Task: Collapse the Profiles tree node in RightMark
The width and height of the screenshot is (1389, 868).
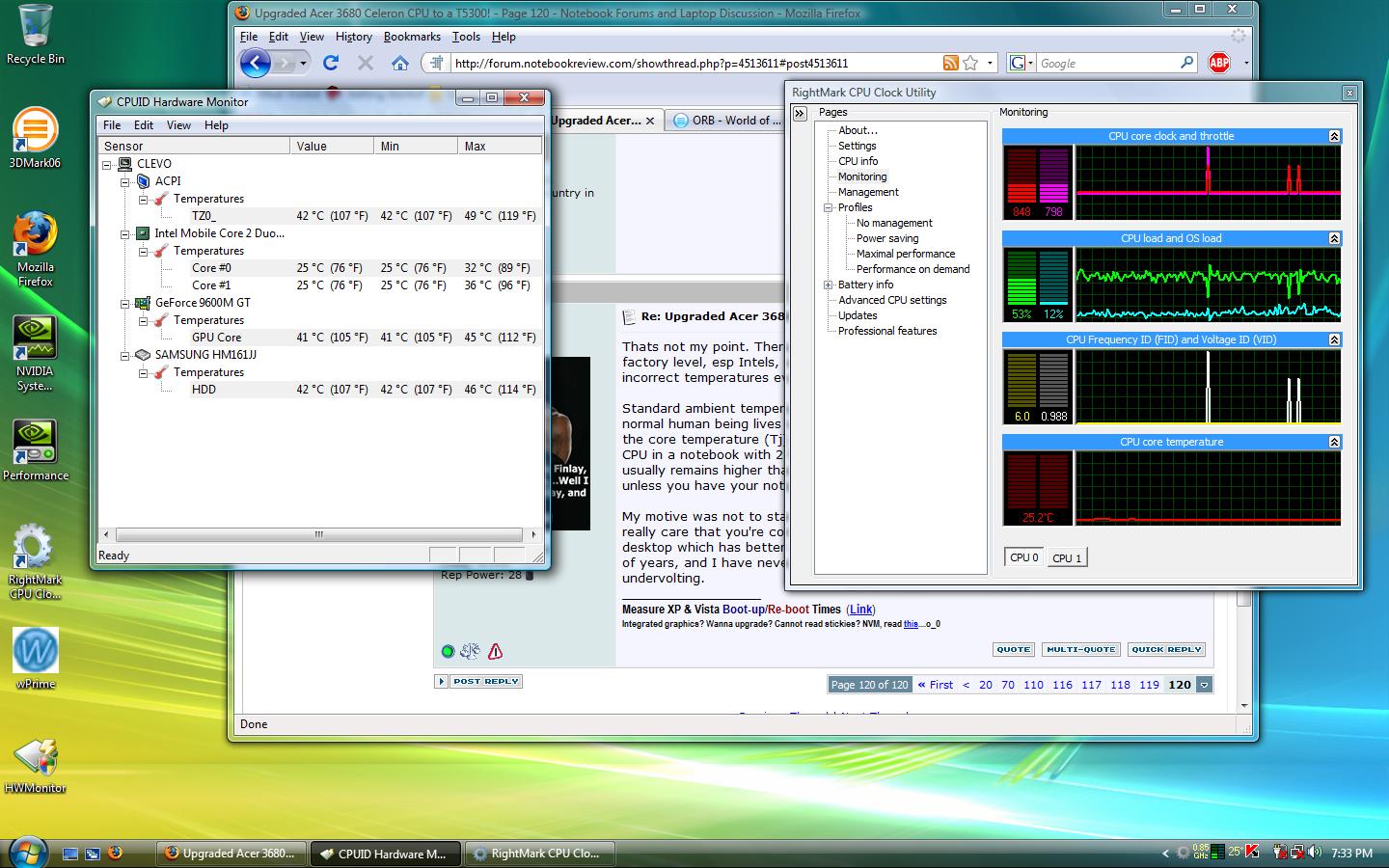Action: coord(828,207)
